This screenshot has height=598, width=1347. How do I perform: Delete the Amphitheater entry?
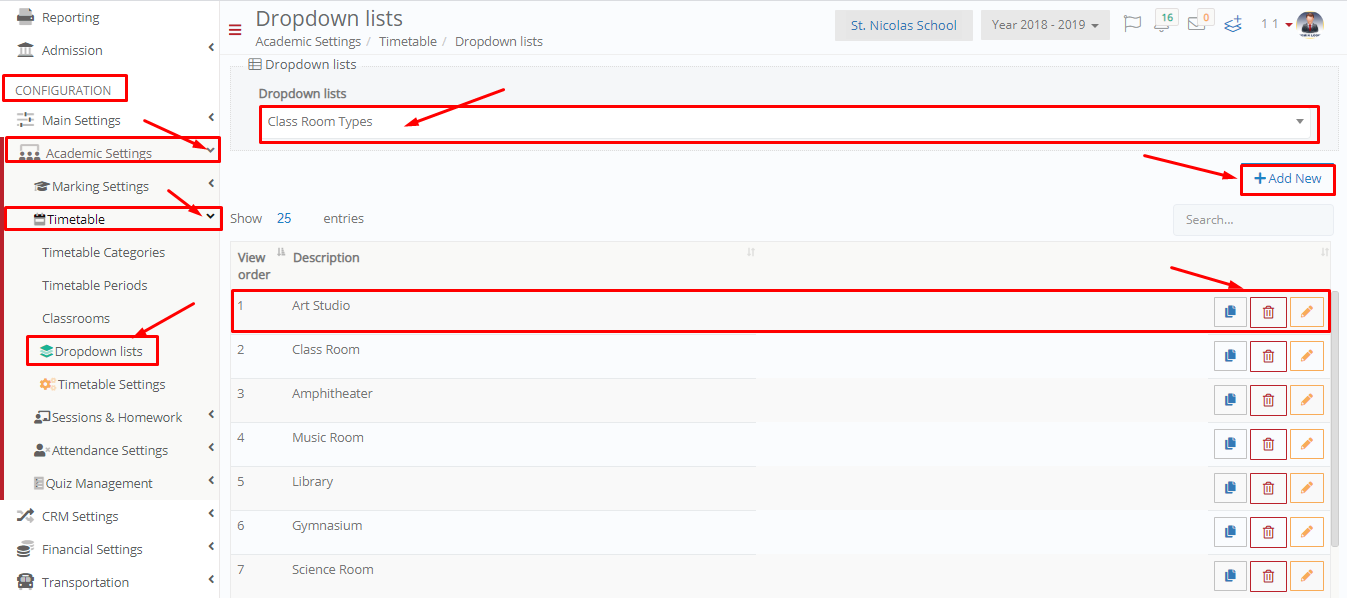click(x=1268, y=400)
